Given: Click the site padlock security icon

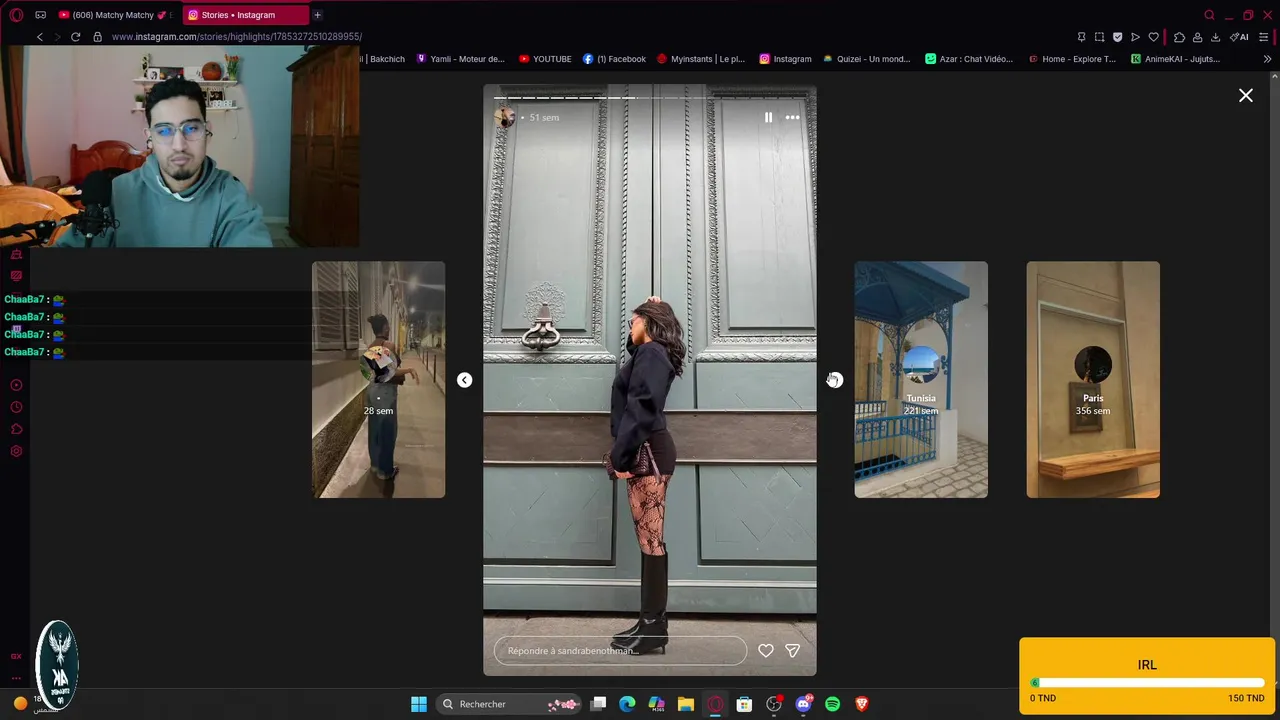Looking at the screenshot, I should tap(97, 37).
